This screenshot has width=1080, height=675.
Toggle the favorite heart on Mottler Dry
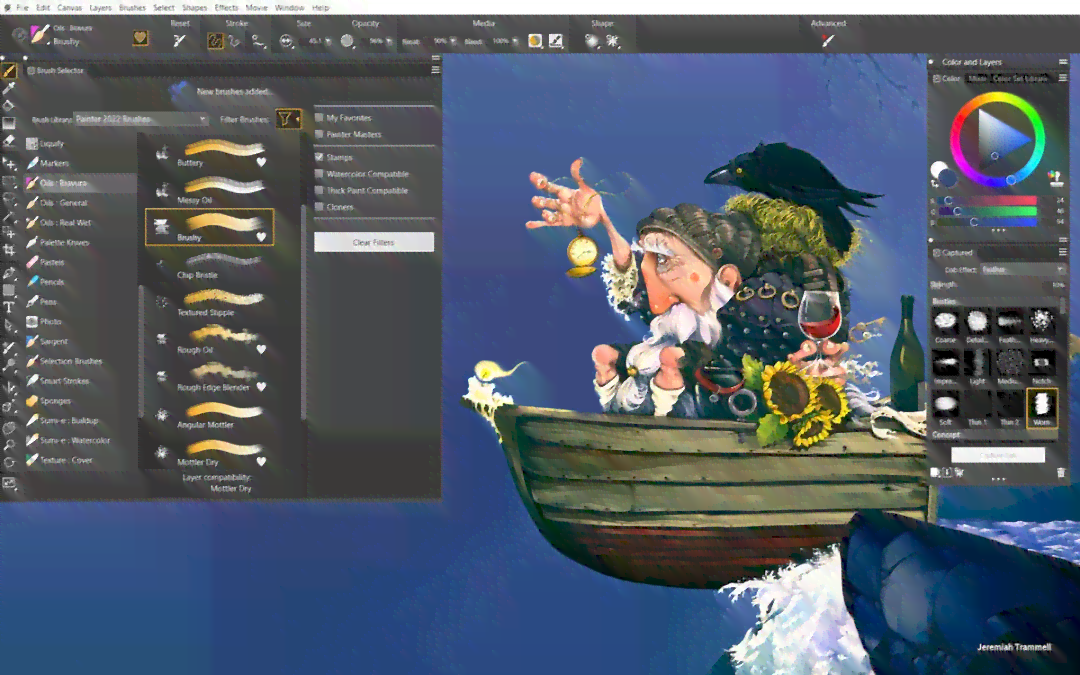tap(261, 461)
